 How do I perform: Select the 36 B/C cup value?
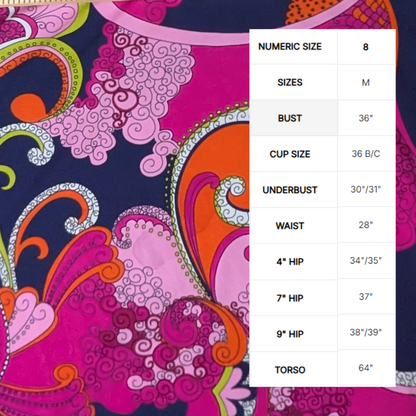tap(366, 154)
